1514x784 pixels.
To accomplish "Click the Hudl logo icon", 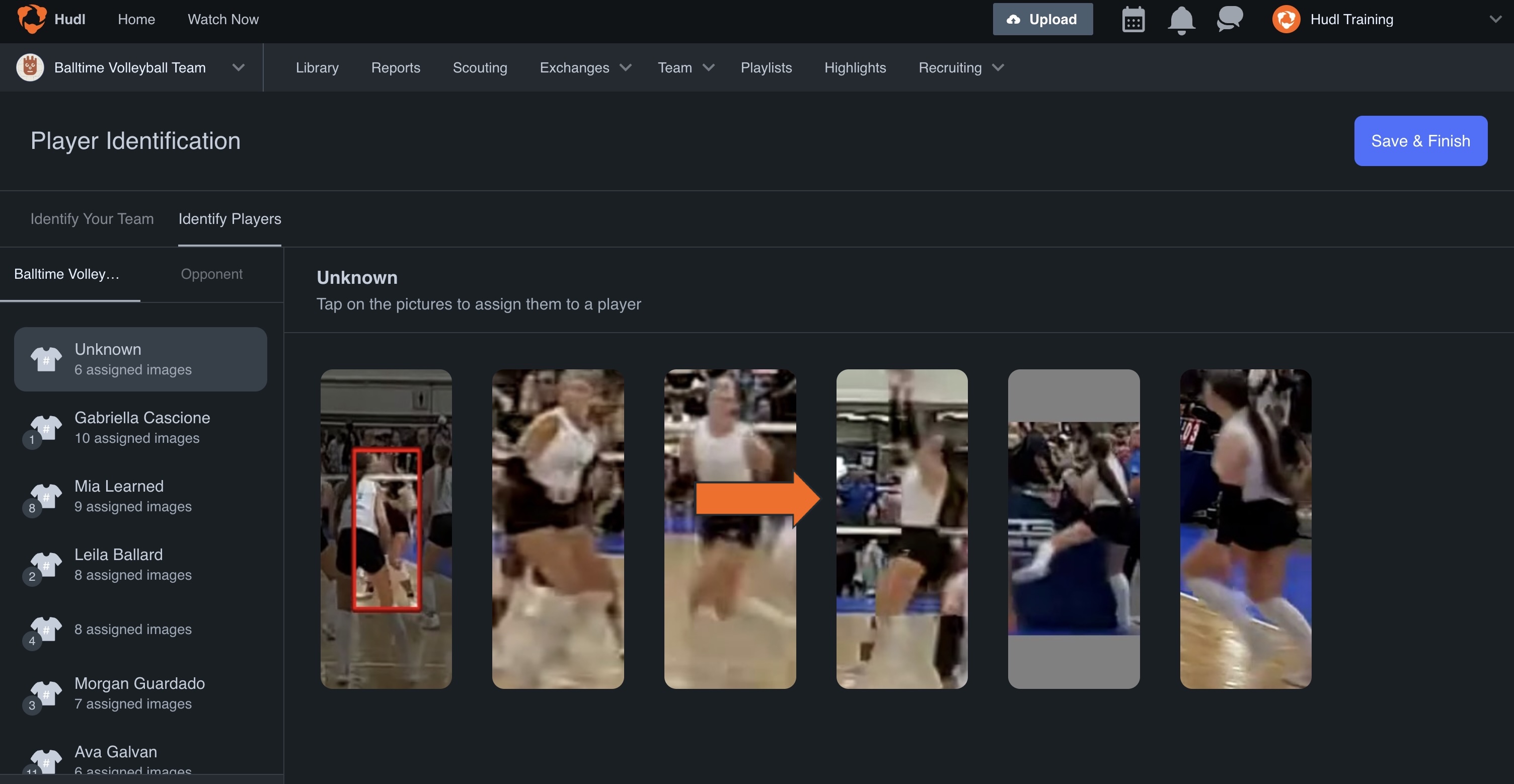I will pyautogui.click(x=32, y=20).
